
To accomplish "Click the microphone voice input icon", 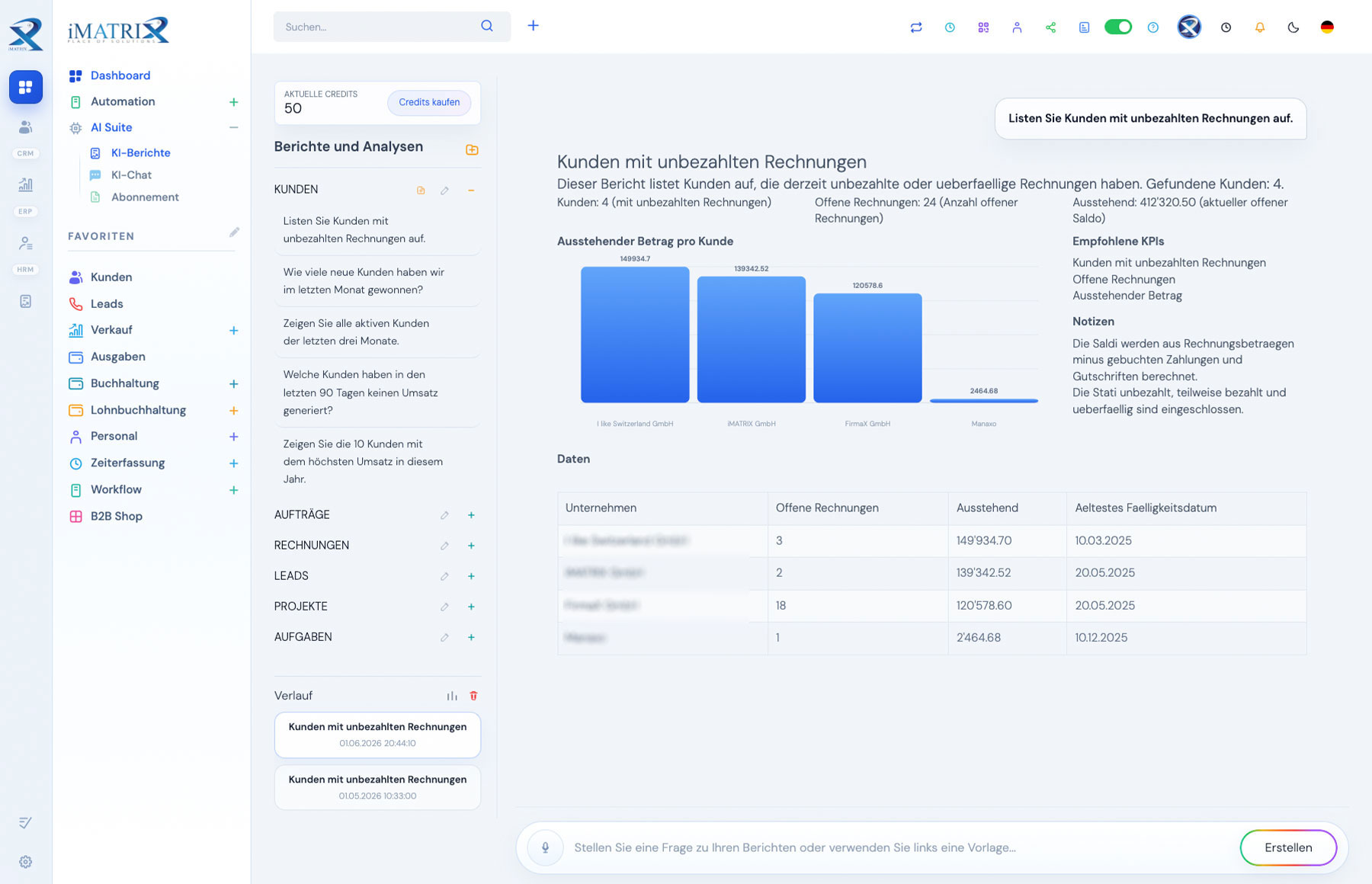I will [545, 847].
